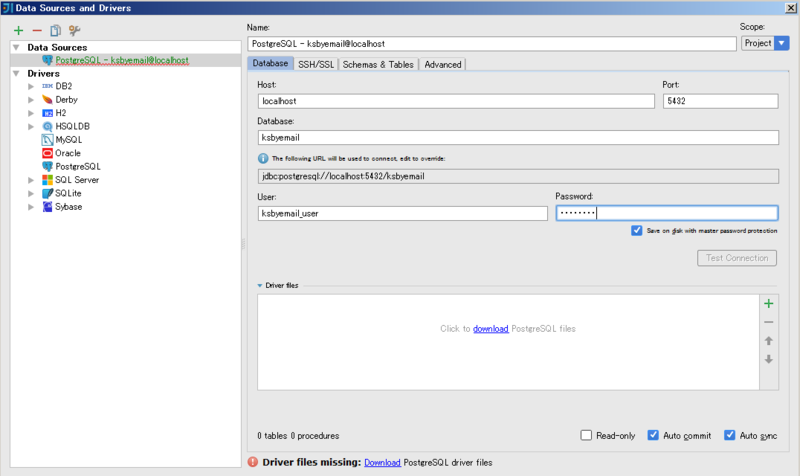Click the Name input field

[492, 44]
